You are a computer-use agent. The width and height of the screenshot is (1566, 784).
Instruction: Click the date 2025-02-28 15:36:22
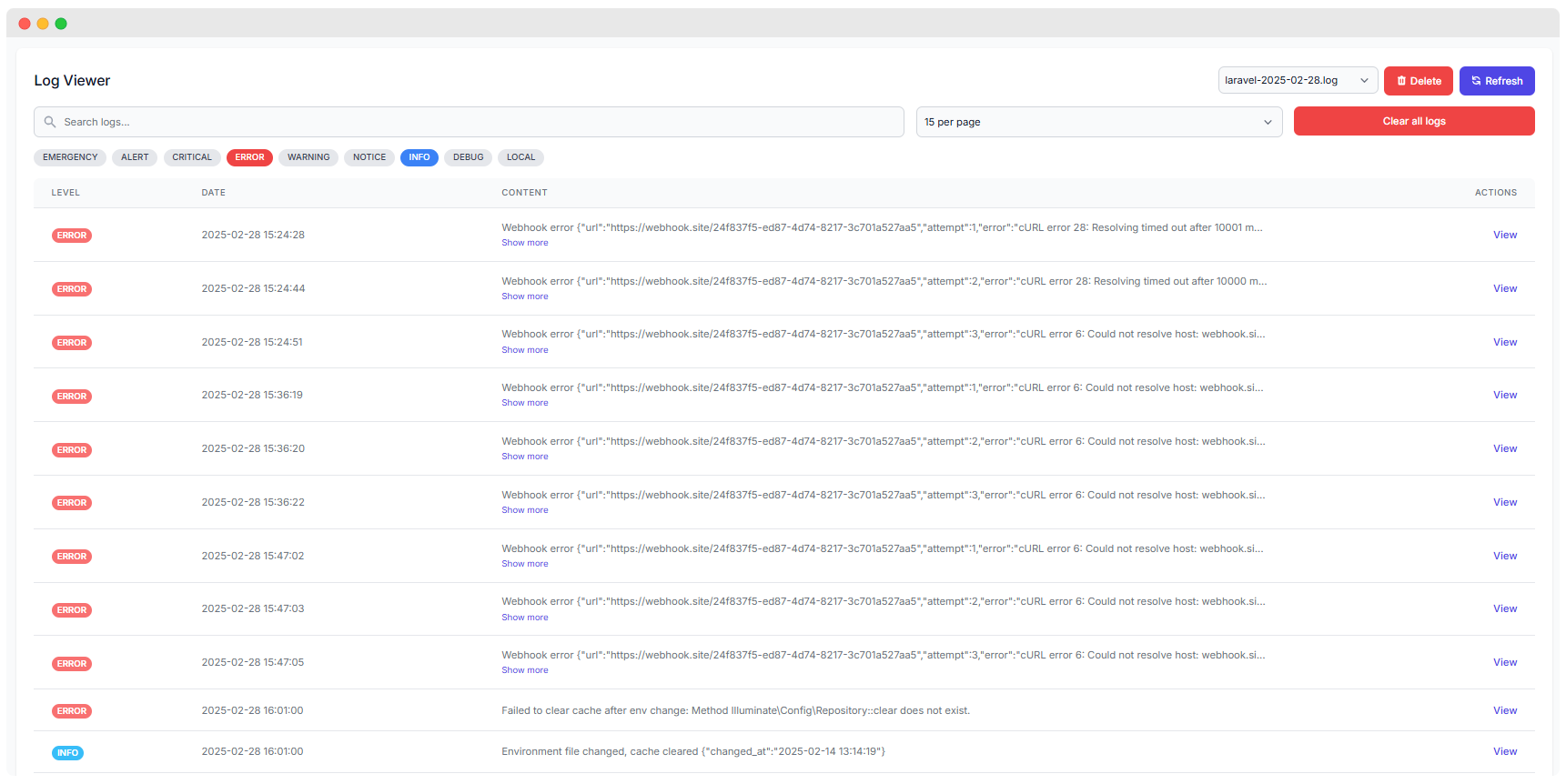[253, 502]
